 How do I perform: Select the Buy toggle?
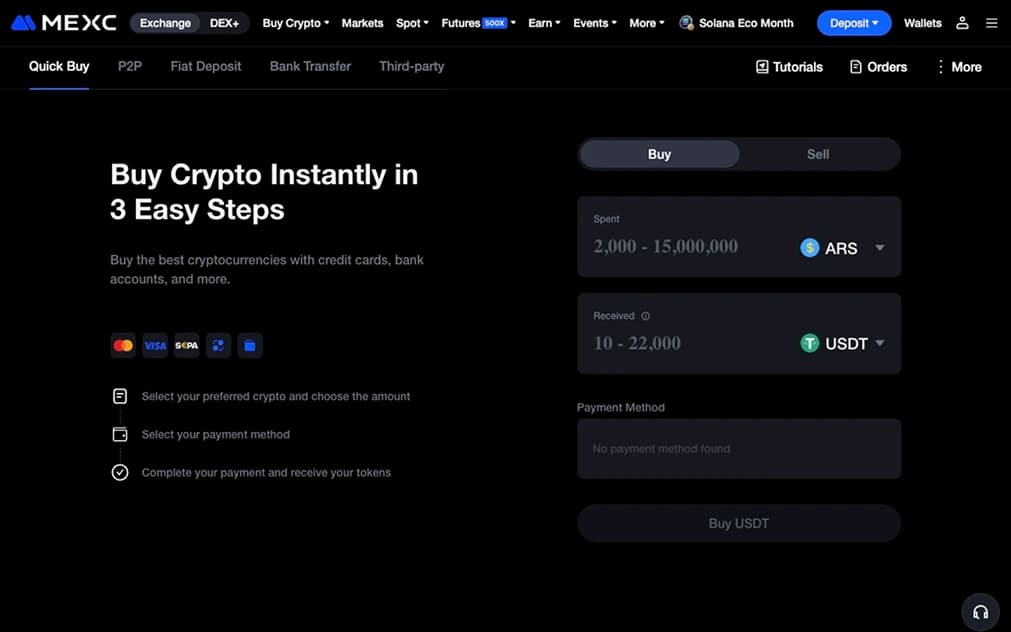click(659, 154)
